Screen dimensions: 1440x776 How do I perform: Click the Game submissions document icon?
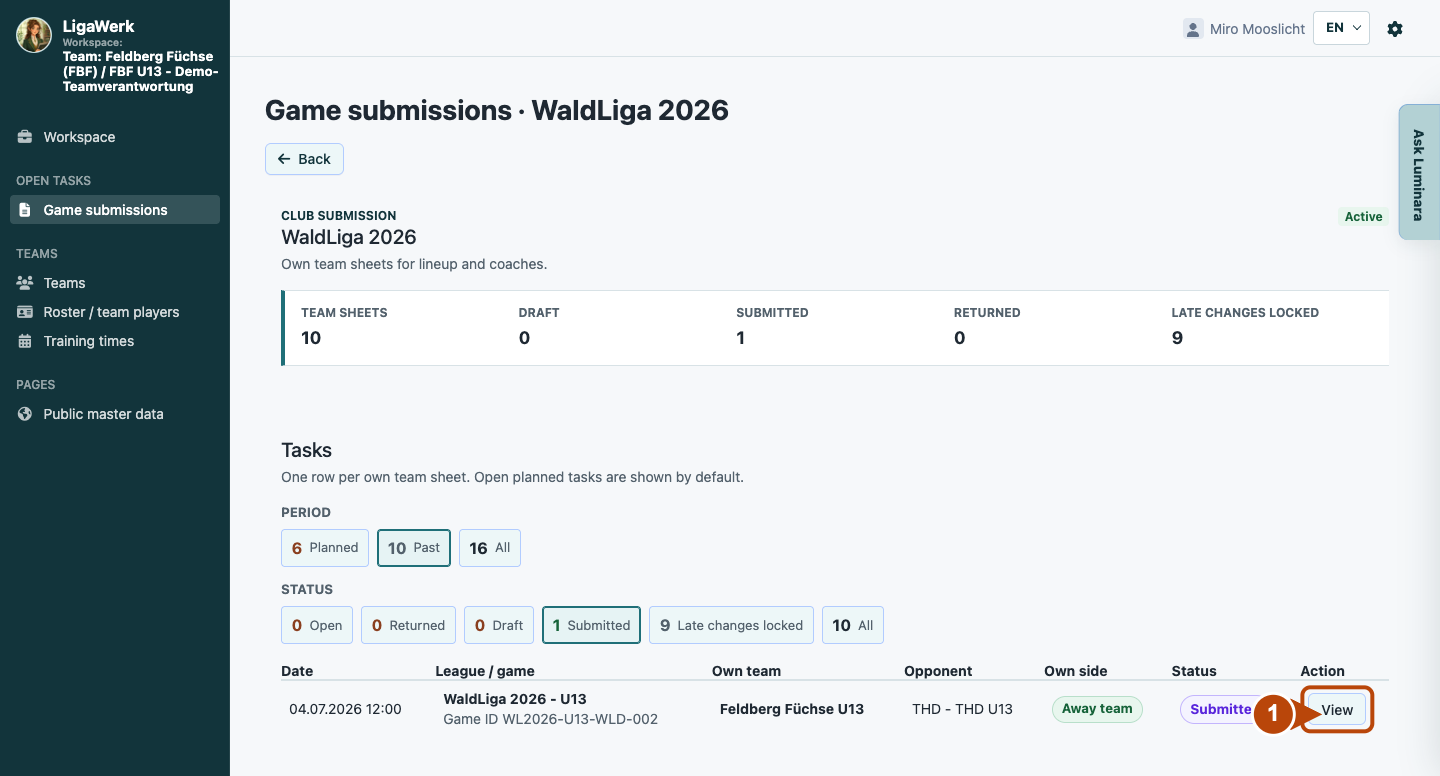tap(25, 210)
